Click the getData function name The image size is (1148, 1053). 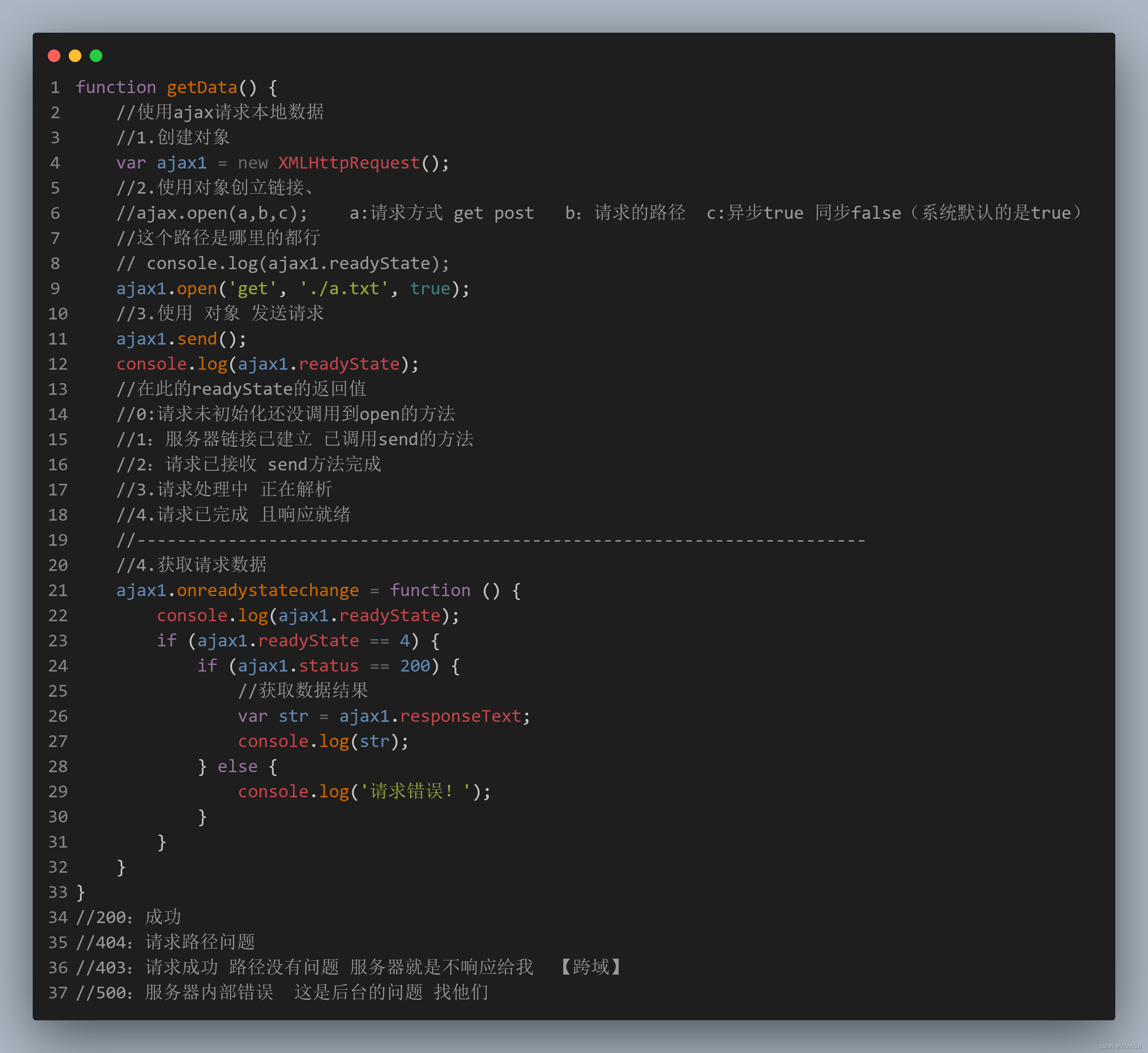click(202, 87)
